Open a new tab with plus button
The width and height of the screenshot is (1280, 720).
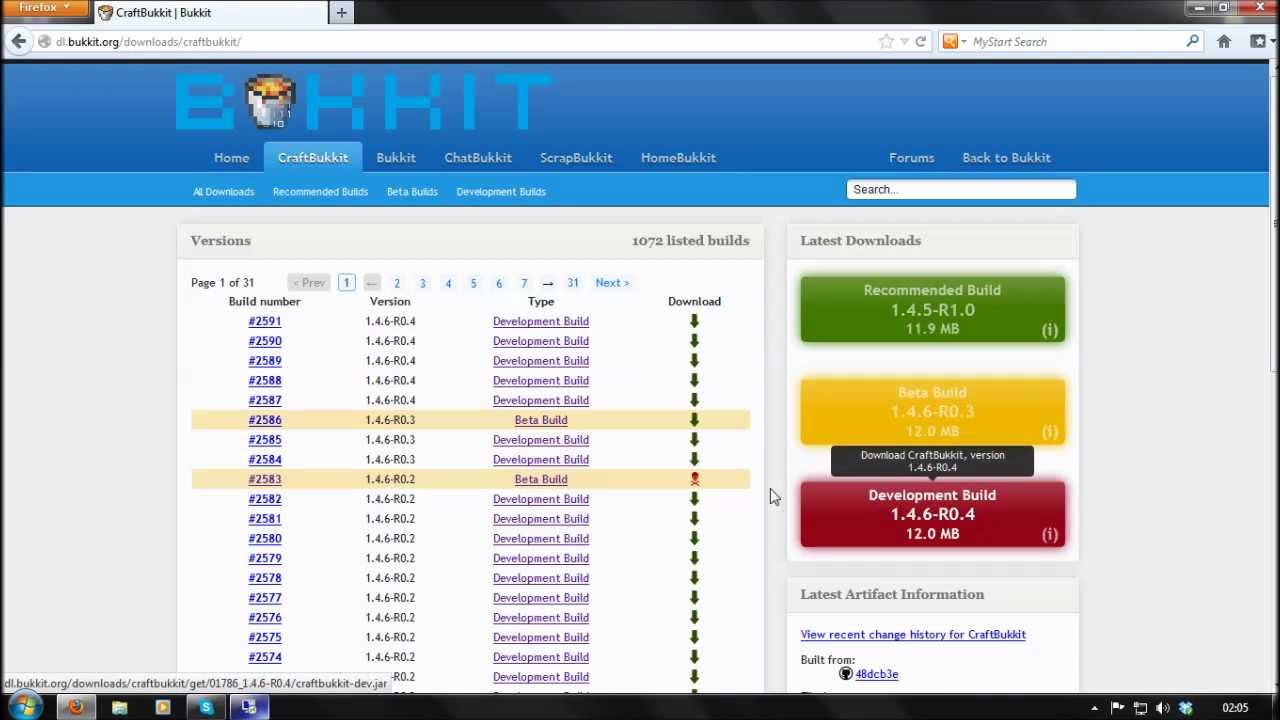click(342, 12)
